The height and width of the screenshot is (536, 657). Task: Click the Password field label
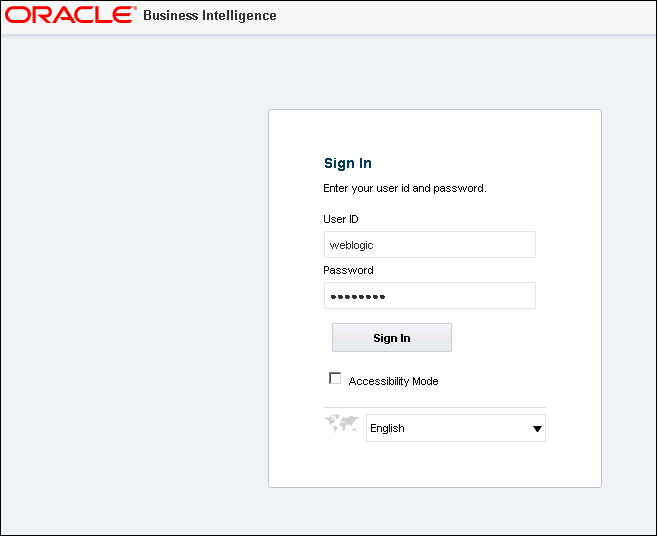348,270
